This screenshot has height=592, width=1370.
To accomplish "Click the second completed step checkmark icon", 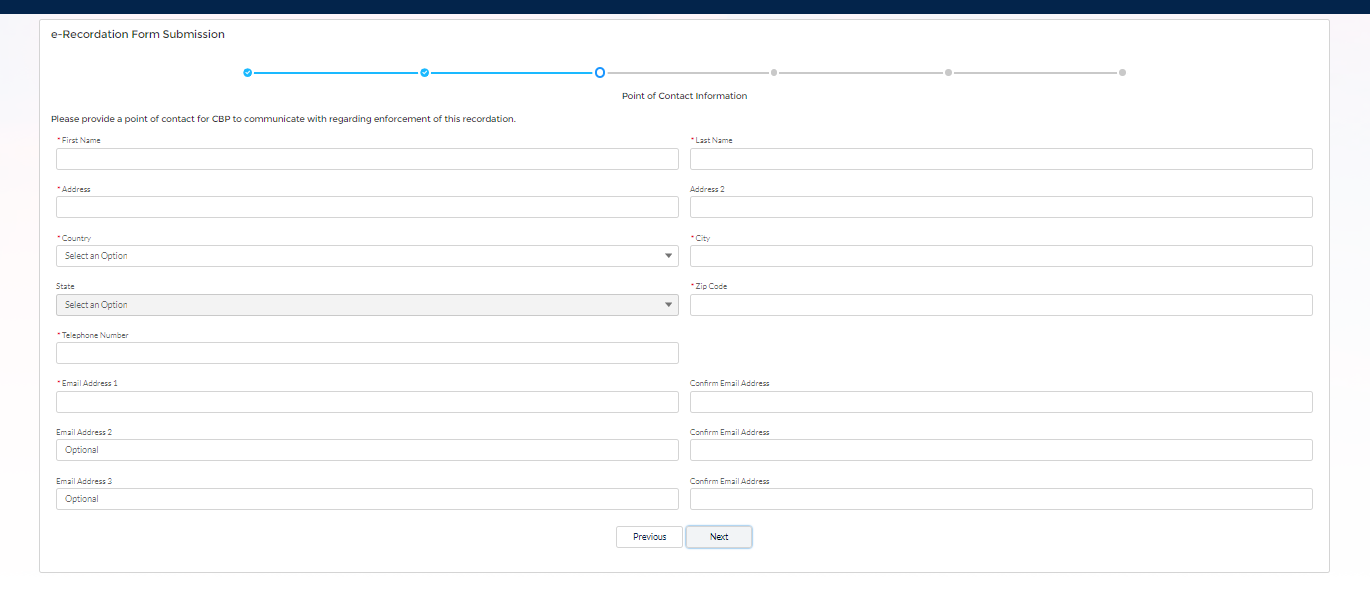I will point(424,73).
